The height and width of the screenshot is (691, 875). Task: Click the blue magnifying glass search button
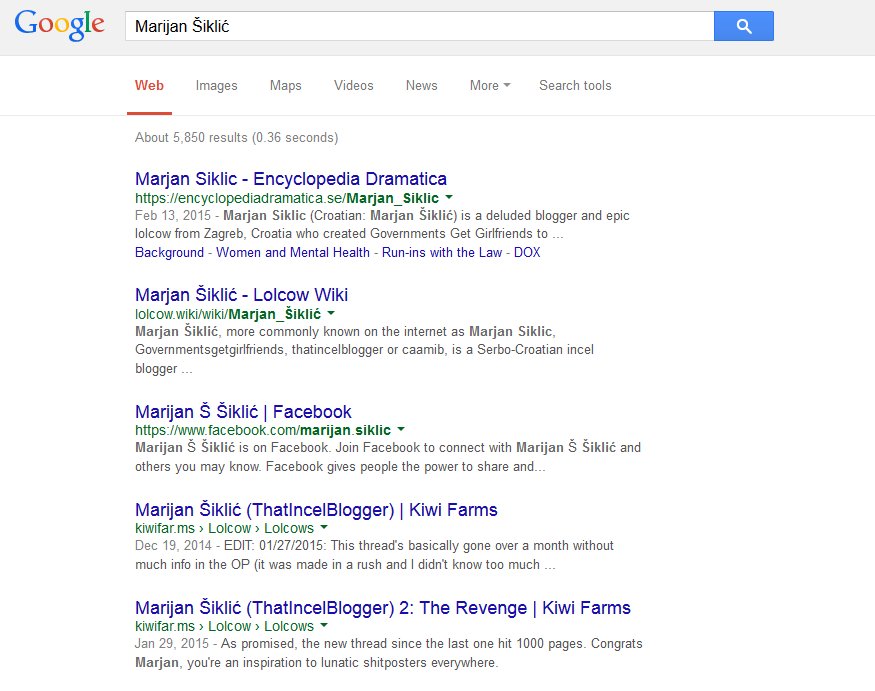743,26
